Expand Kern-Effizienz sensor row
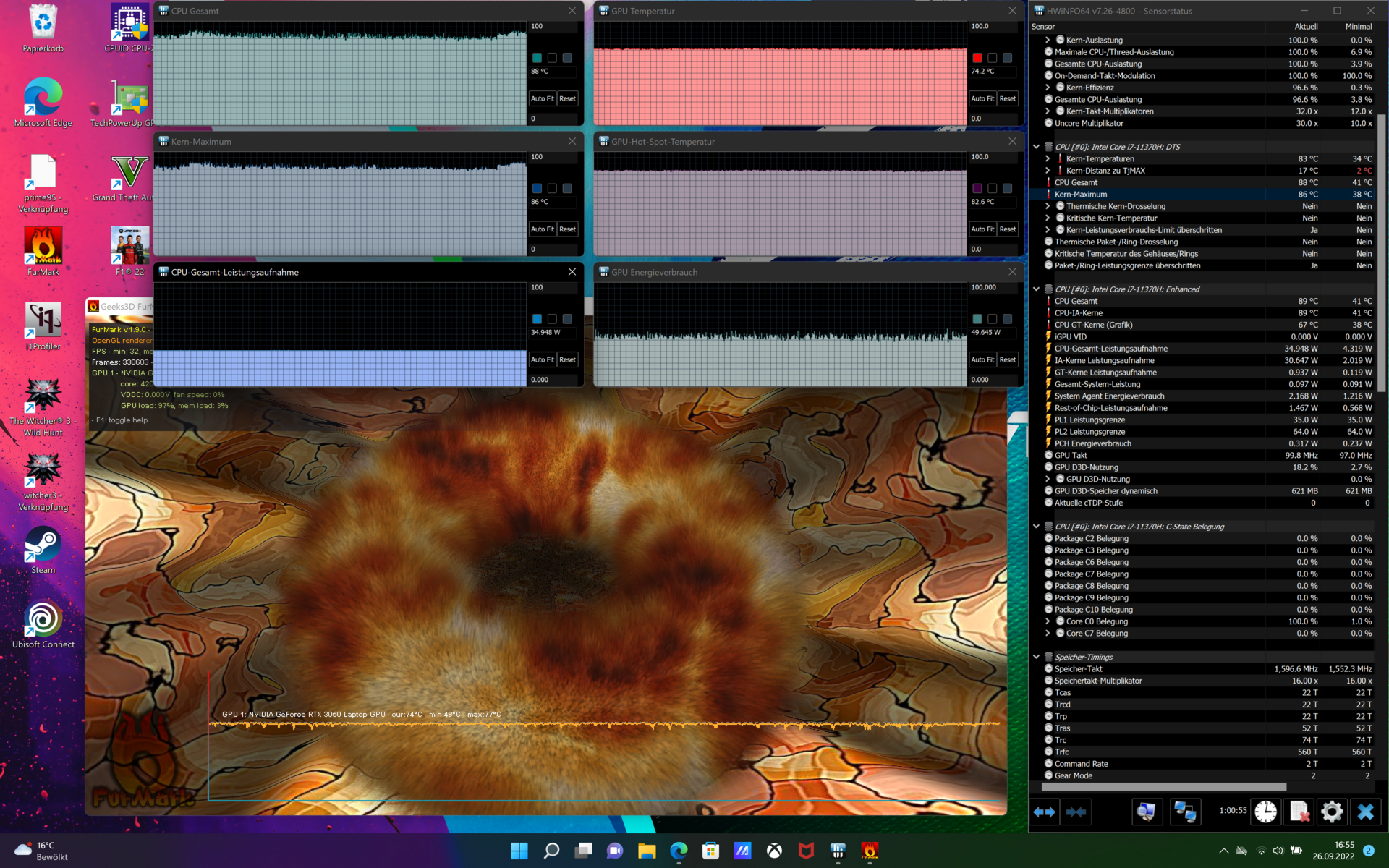Viewport: 1389px width, 868px height. click(x=1048, y=88)
